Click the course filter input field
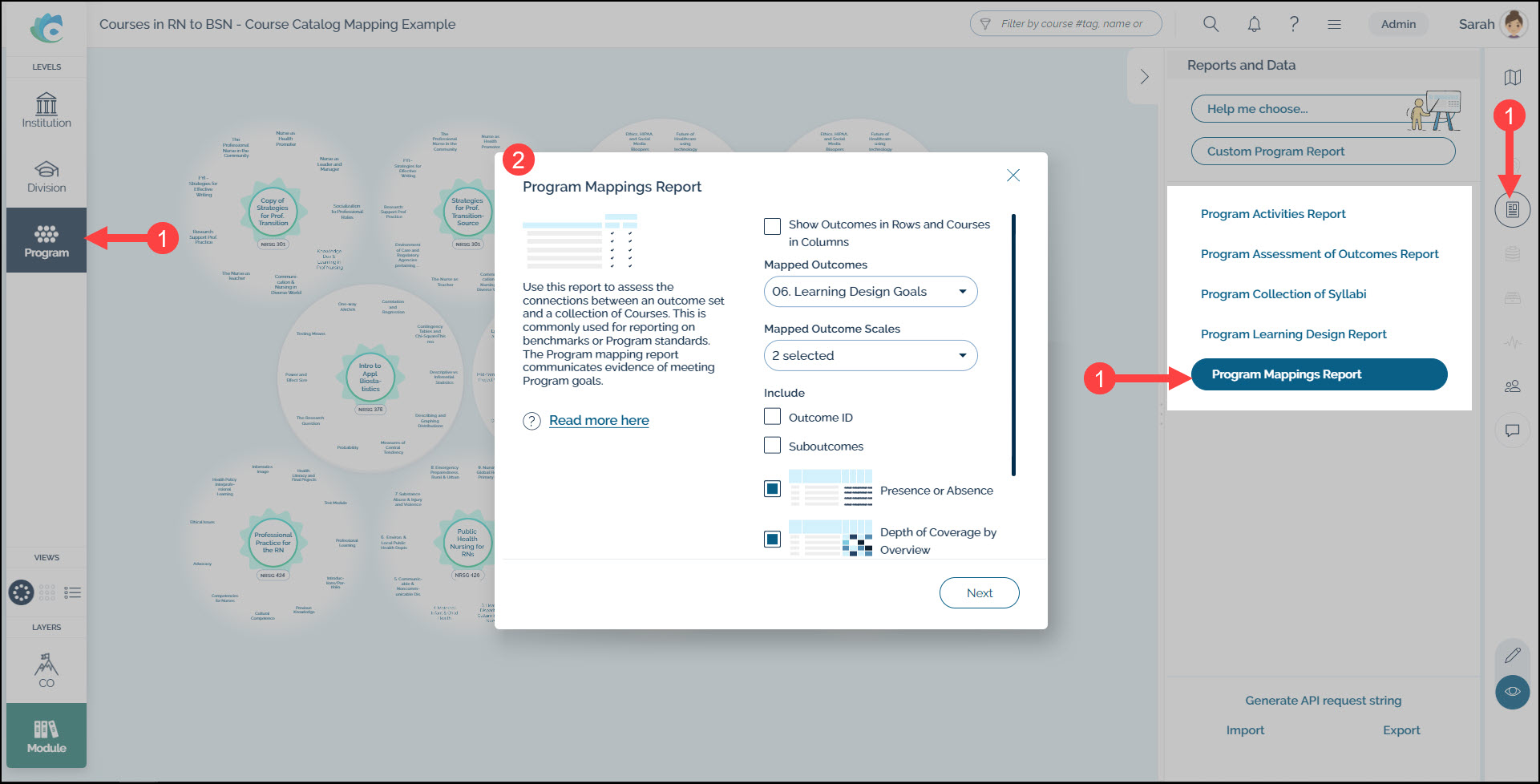 point(1070,24)
